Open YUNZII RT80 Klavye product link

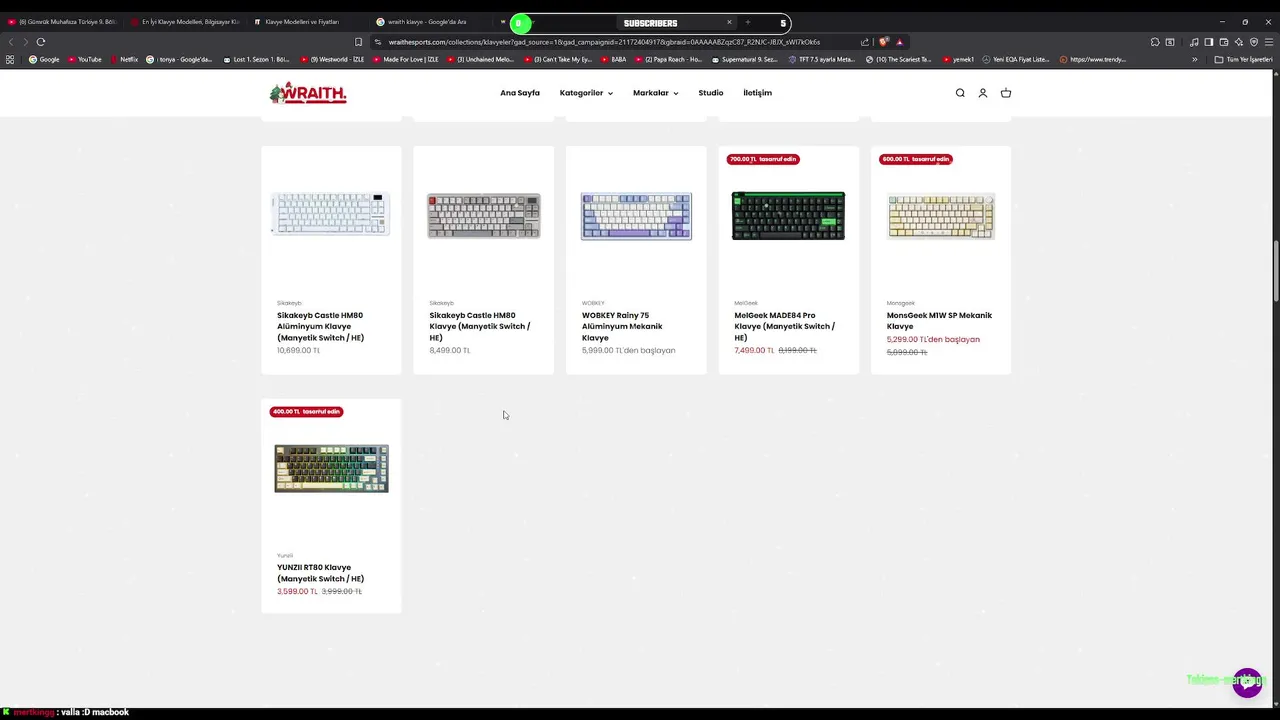pos(320,573)
